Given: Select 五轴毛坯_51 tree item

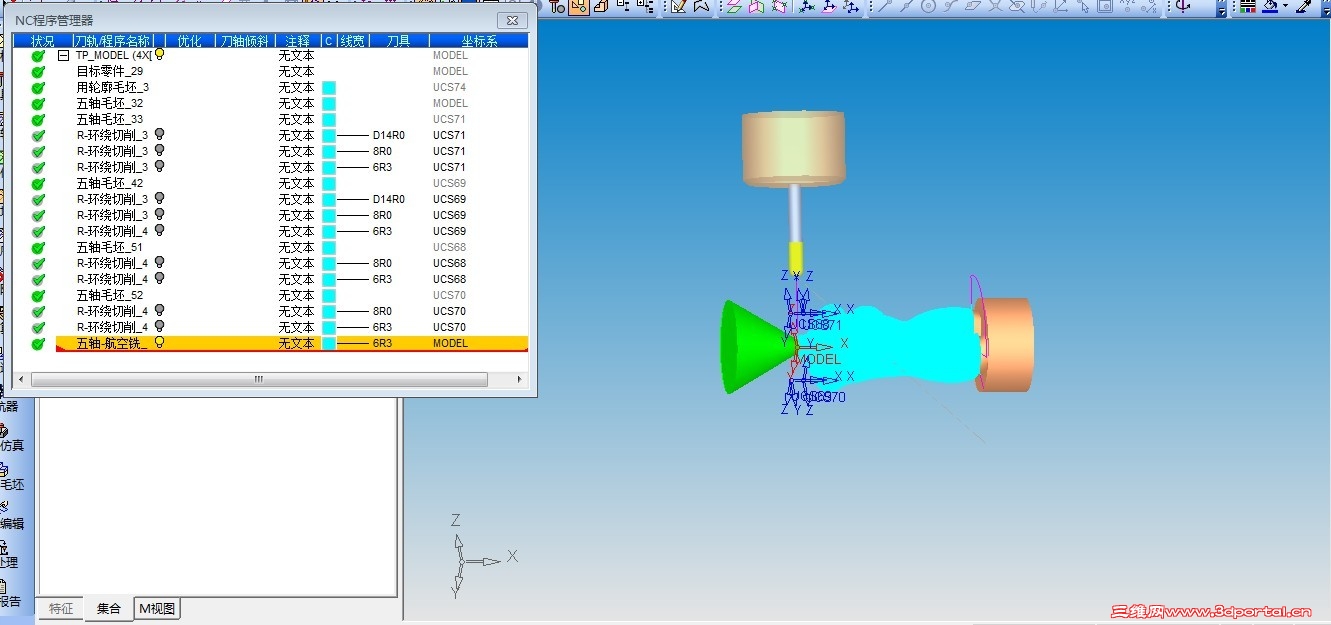Looking at the screenshot, I should point(110,248).
